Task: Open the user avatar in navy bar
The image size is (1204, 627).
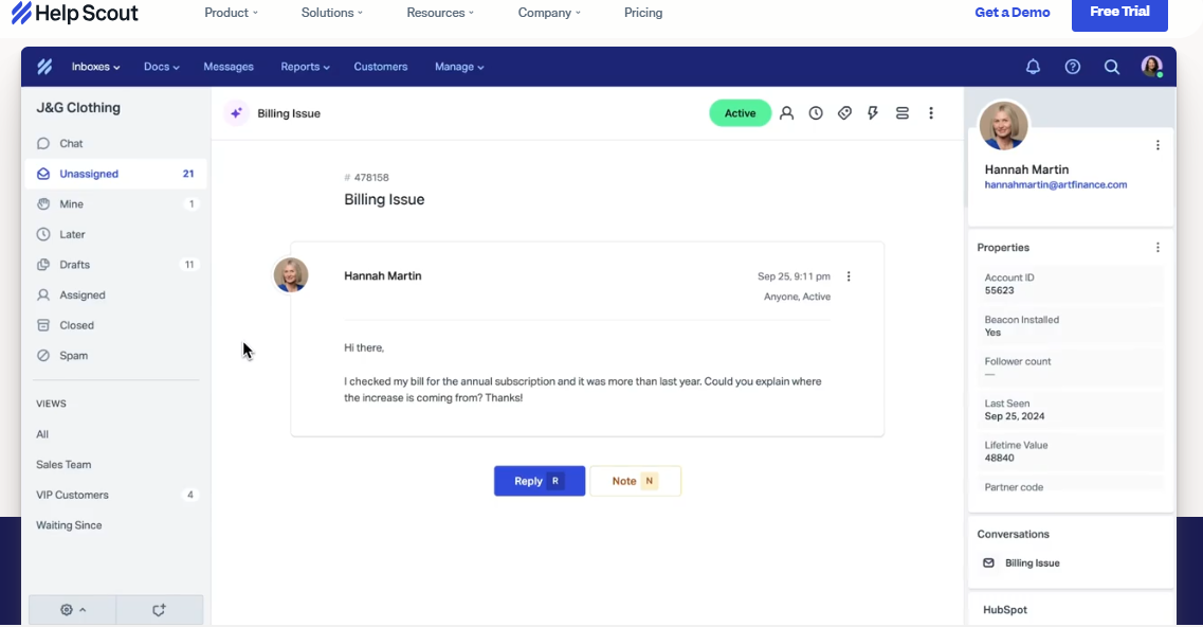Action: [x=1152, y=67]
